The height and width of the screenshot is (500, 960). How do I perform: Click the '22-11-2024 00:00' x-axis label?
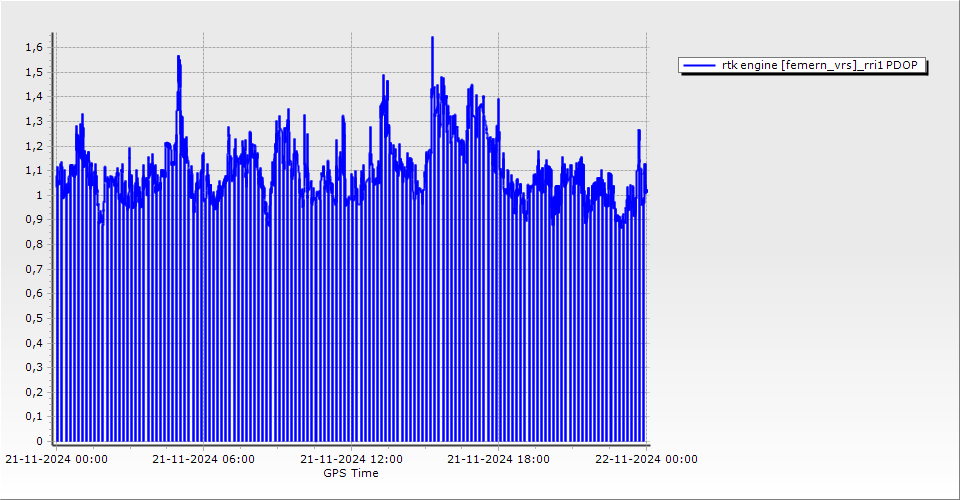coord(646,460)
